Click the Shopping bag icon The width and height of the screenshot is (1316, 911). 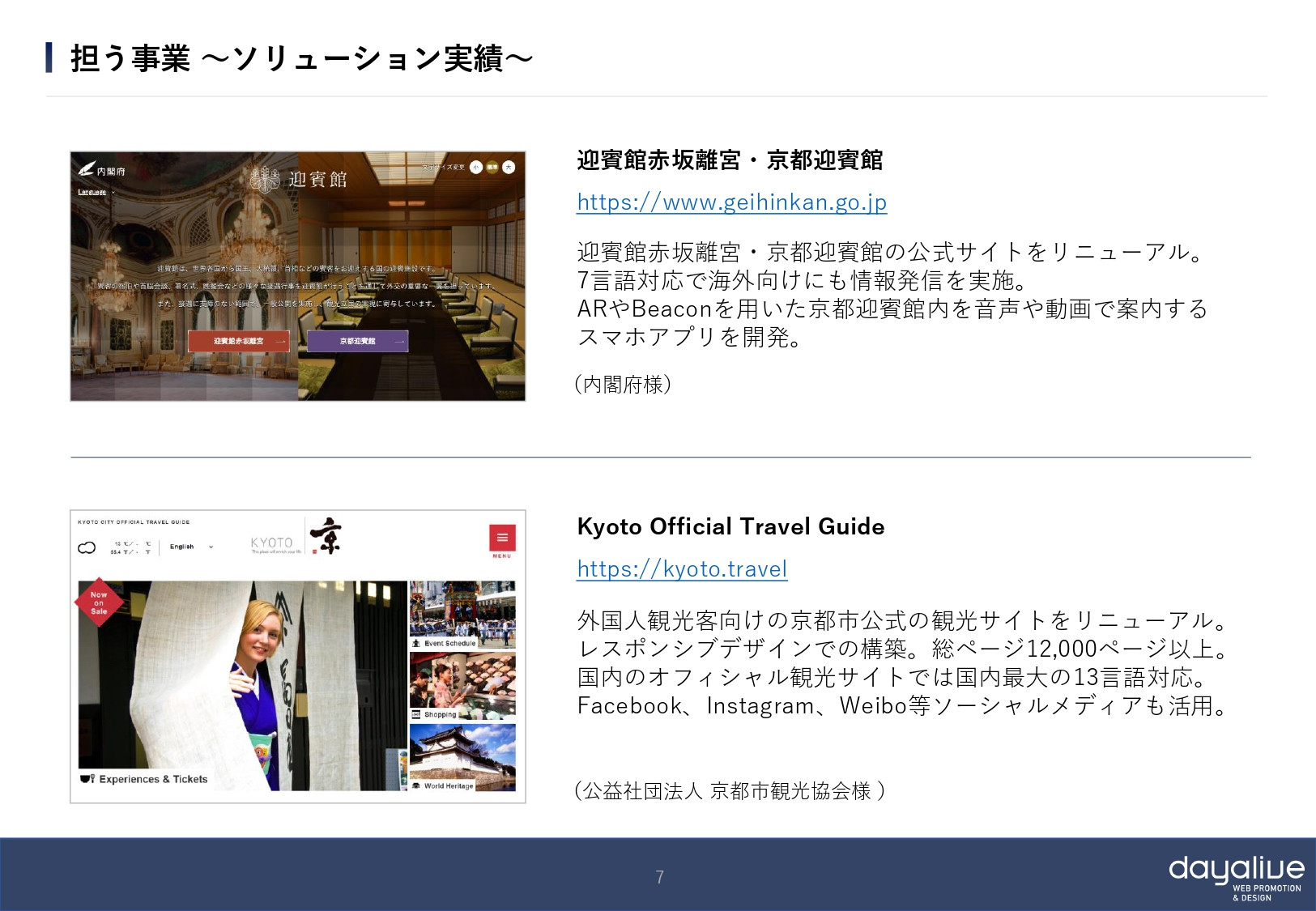click(416, 714)
